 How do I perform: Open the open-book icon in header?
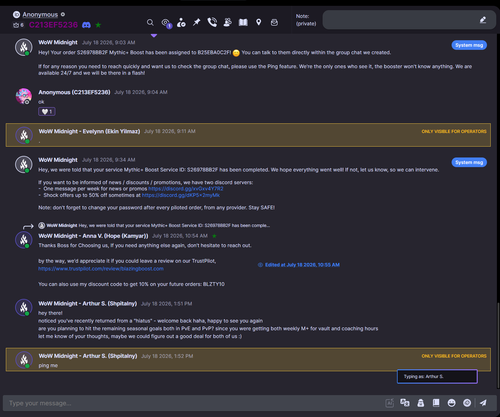click(243, 22)
